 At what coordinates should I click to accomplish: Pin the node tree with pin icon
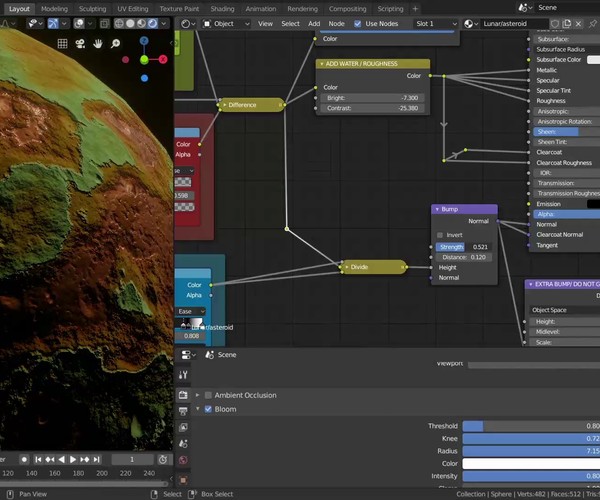pos(593,24)
